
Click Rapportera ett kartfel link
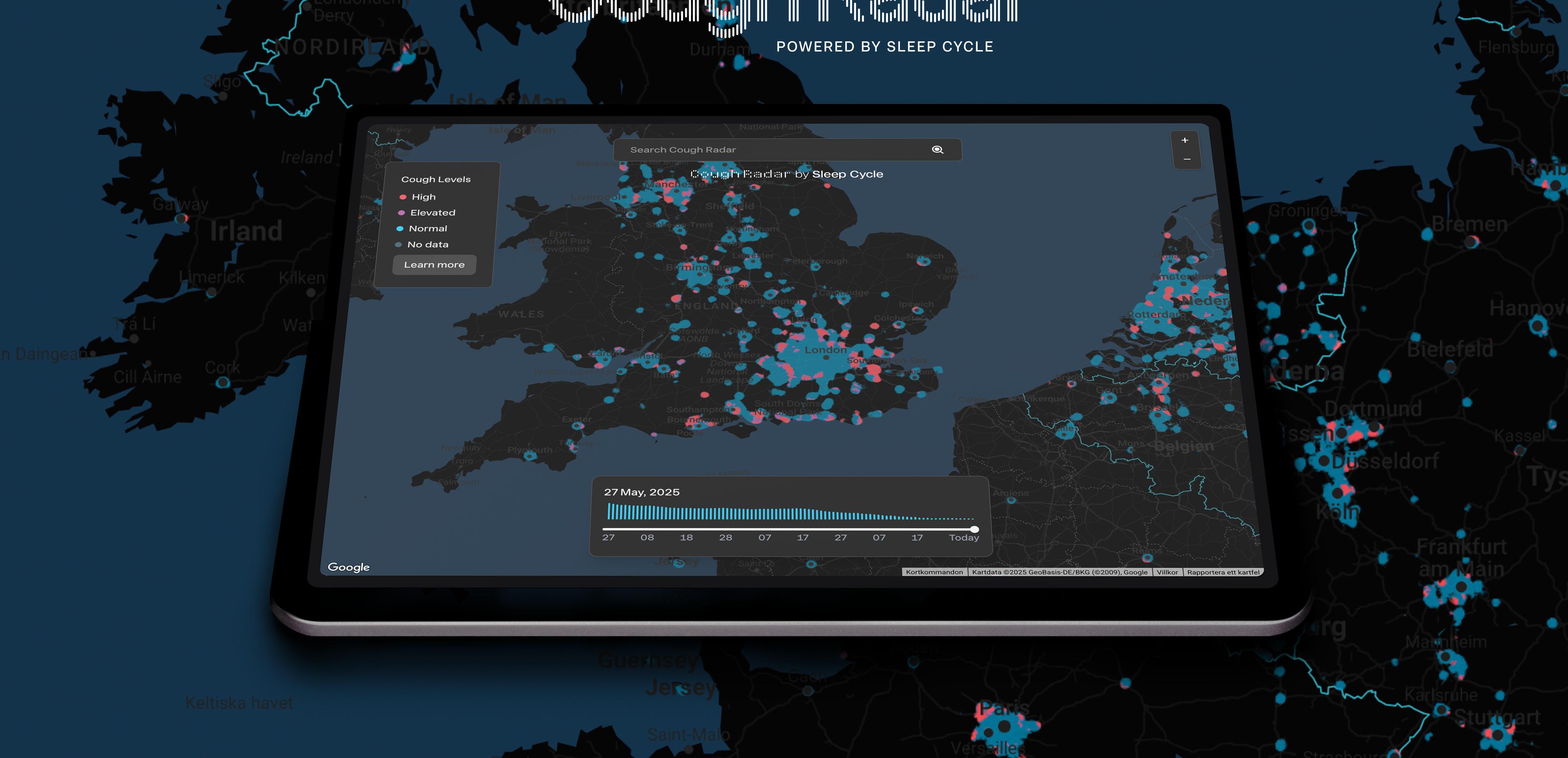(x=1223, y=572)
